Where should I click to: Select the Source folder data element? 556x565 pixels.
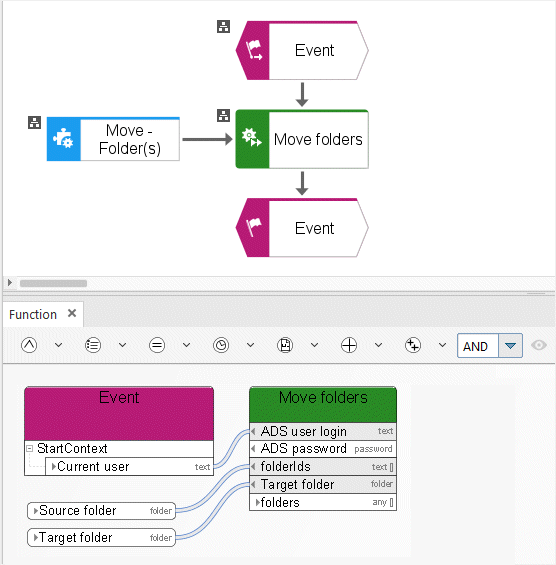tap(102, 511)
